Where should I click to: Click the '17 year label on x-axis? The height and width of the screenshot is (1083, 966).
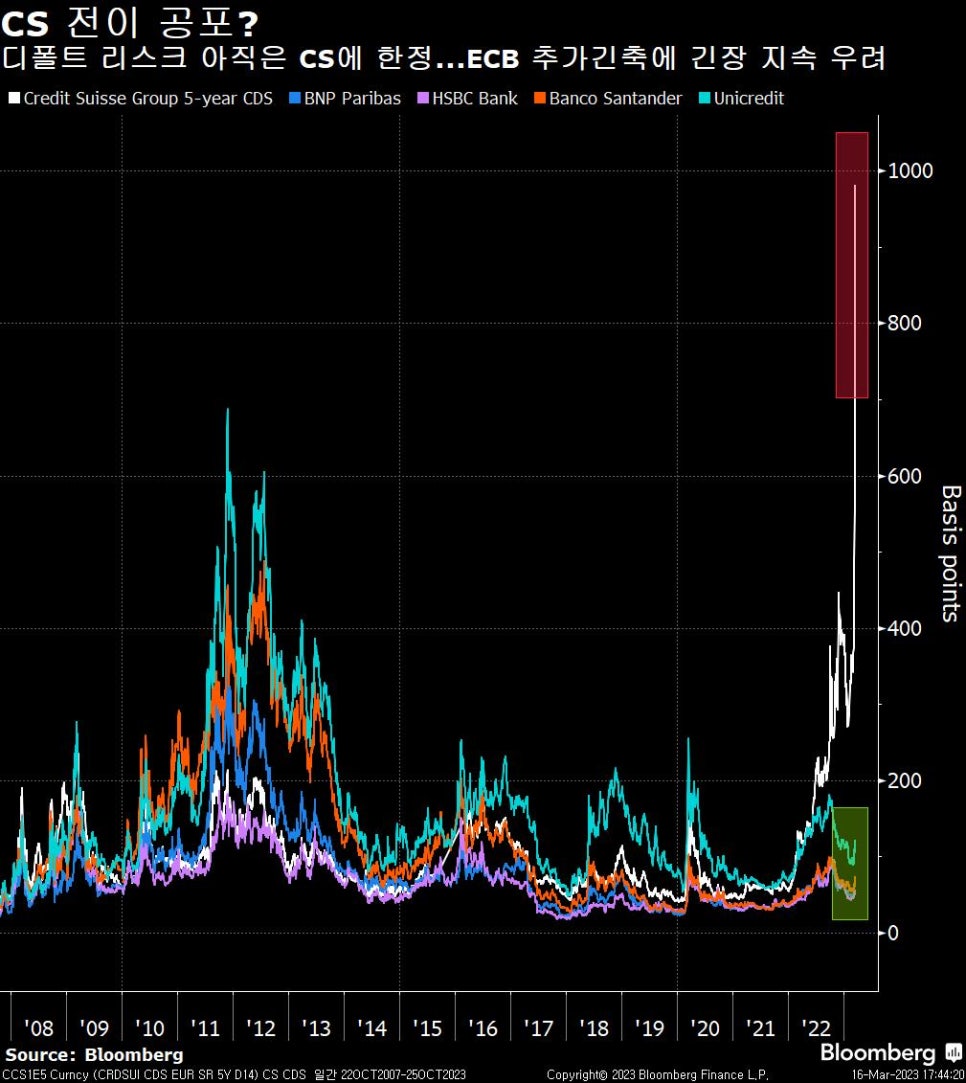tap(539, 1028)
